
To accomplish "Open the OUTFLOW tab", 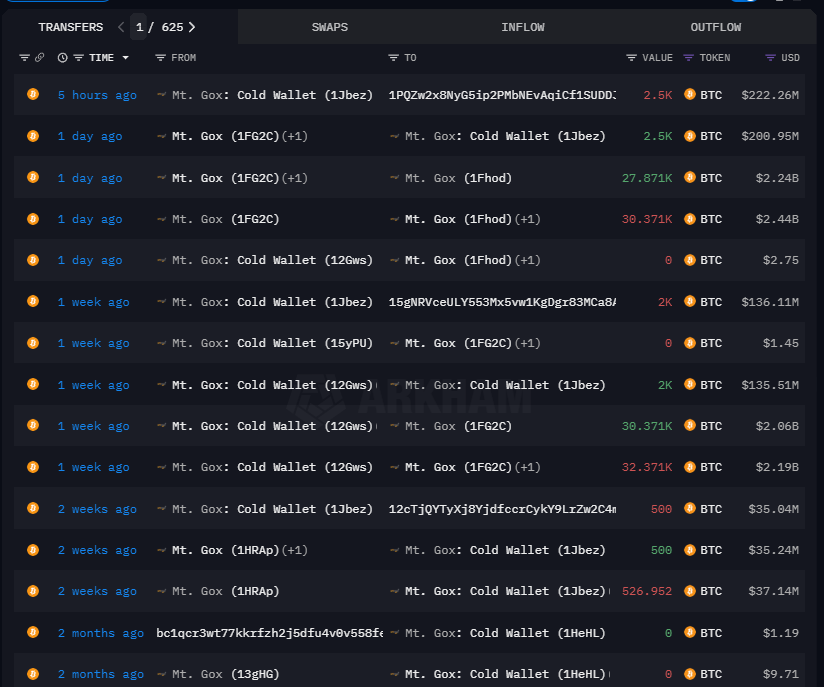I will 716,27.
